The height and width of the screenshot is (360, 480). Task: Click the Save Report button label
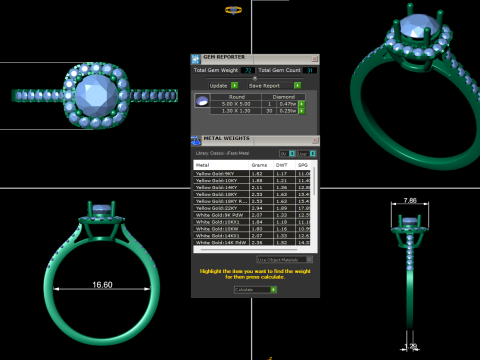264,86
